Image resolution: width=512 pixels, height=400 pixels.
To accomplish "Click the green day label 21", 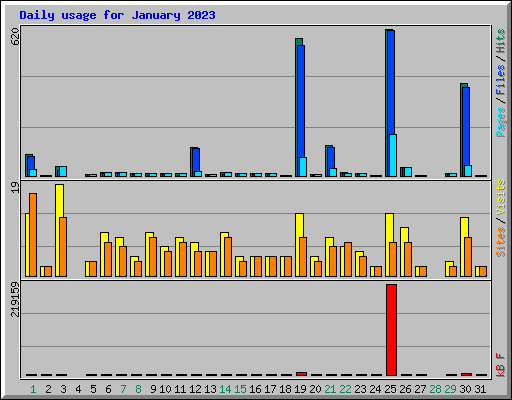I will pos(330,389).
